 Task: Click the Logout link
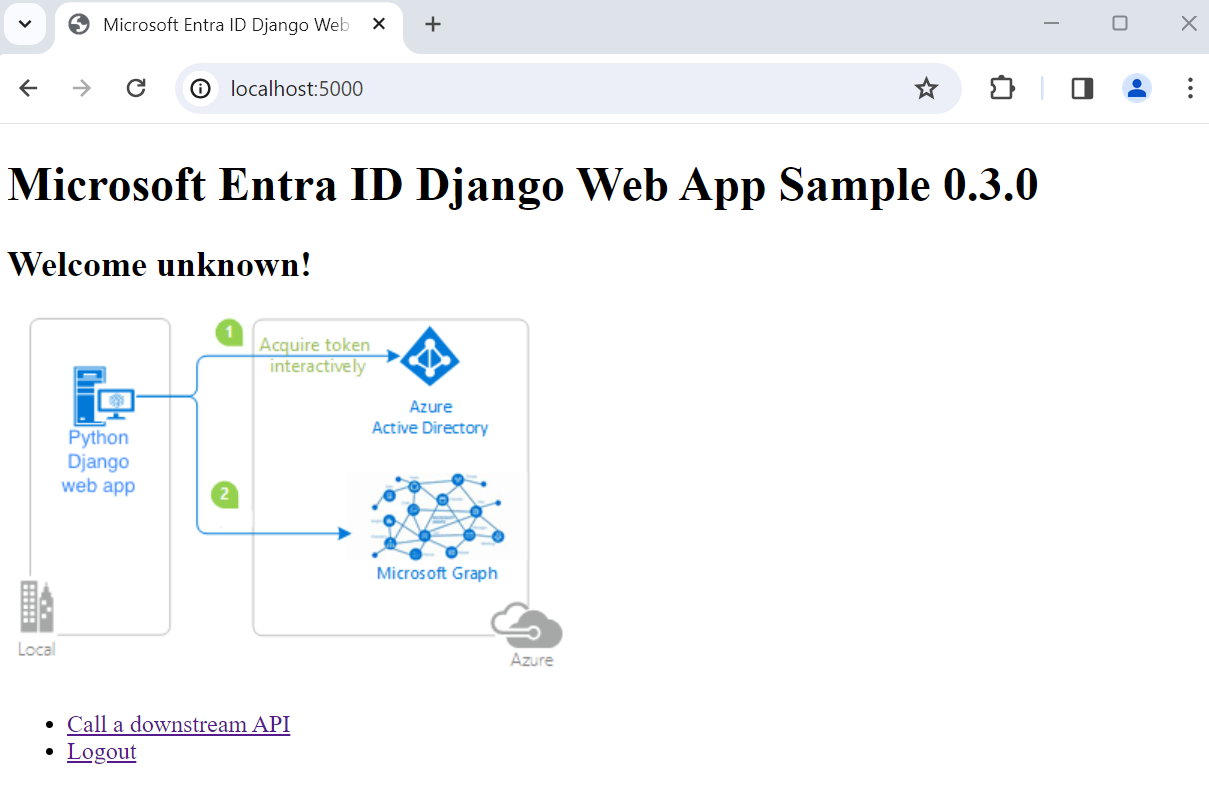[x=101, y=751]
